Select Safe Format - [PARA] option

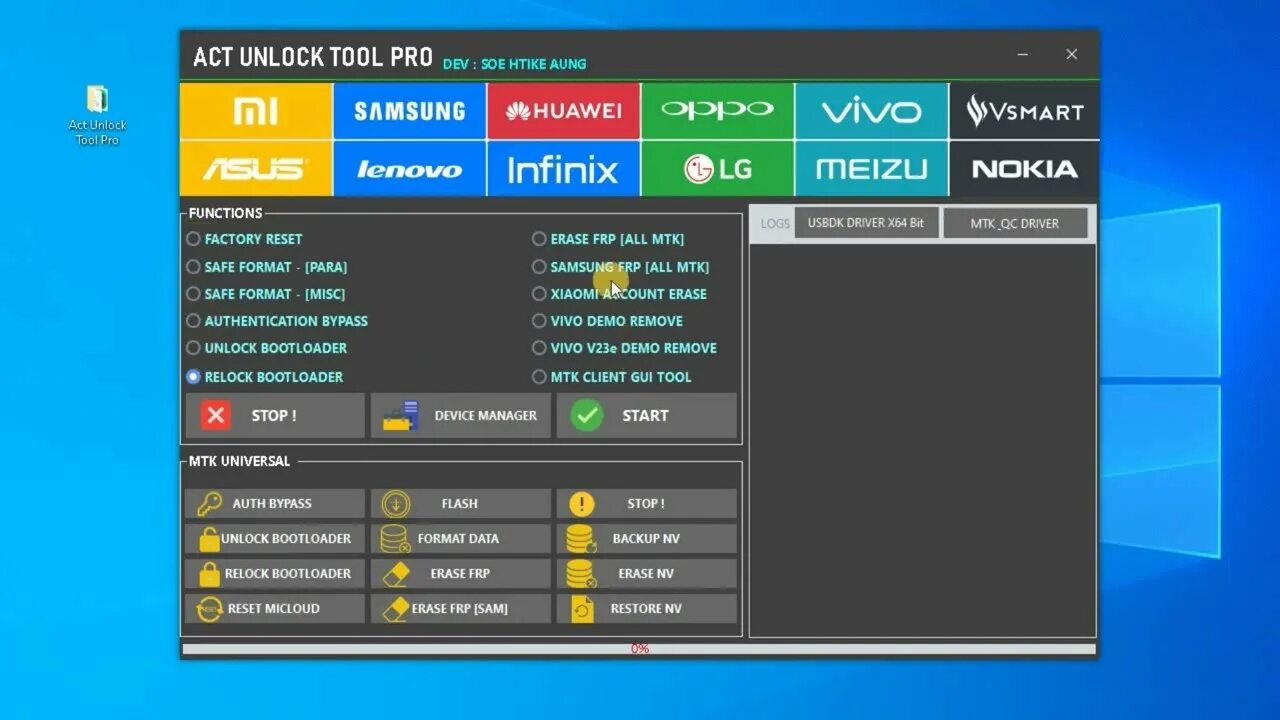click(267, 267)
